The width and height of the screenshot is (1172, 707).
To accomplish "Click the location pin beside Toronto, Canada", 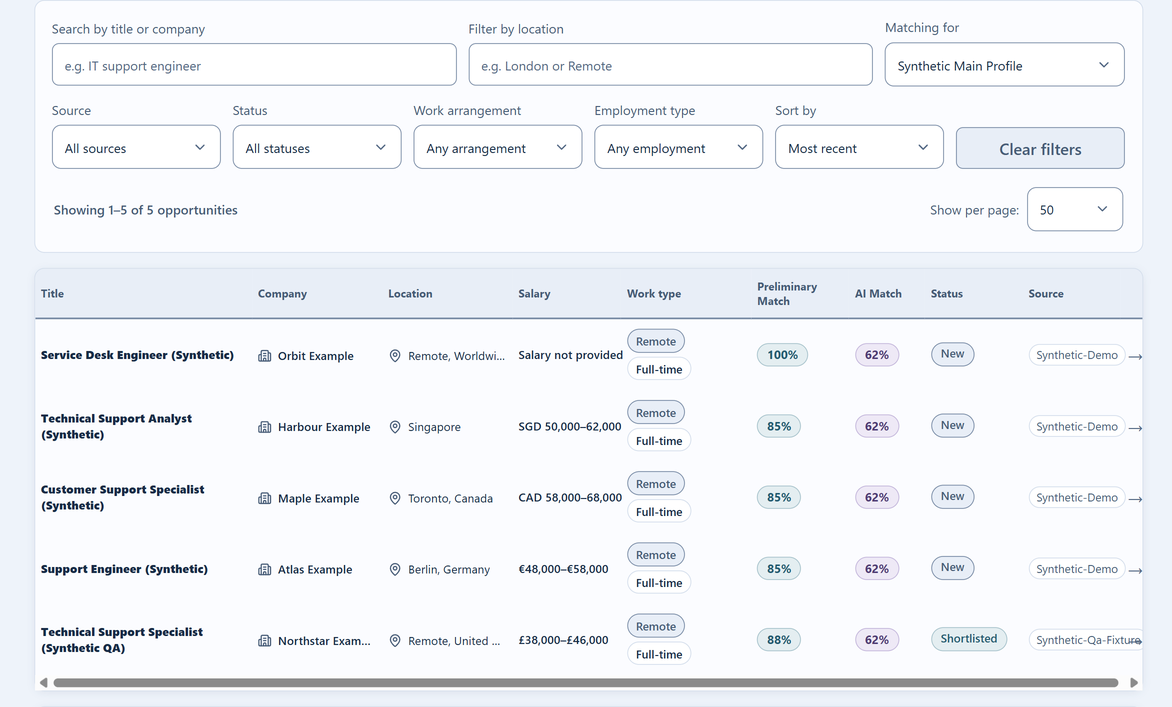I will point(395,498).
